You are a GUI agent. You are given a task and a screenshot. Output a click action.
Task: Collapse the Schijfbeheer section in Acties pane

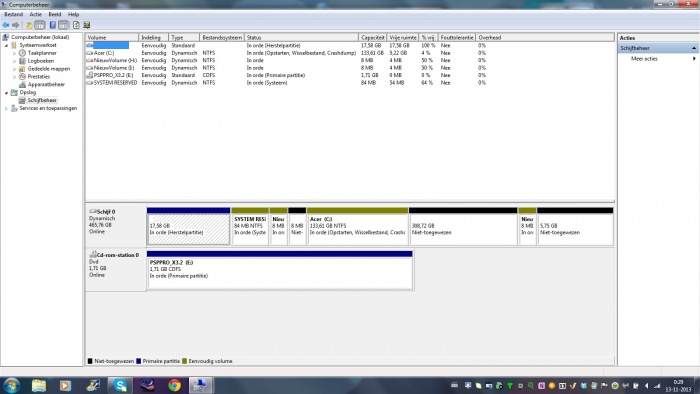tap(694, 48)
